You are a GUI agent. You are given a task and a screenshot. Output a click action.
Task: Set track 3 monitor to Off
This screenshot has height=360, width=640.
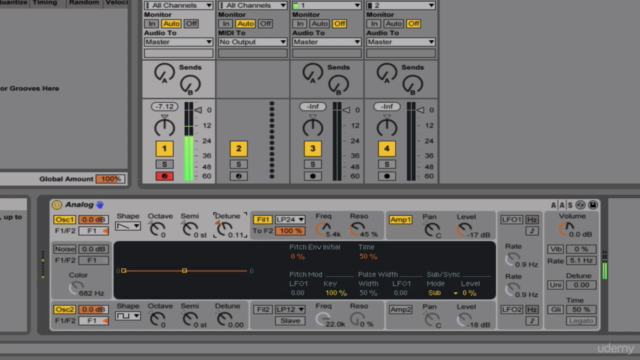tap(339, 24)
